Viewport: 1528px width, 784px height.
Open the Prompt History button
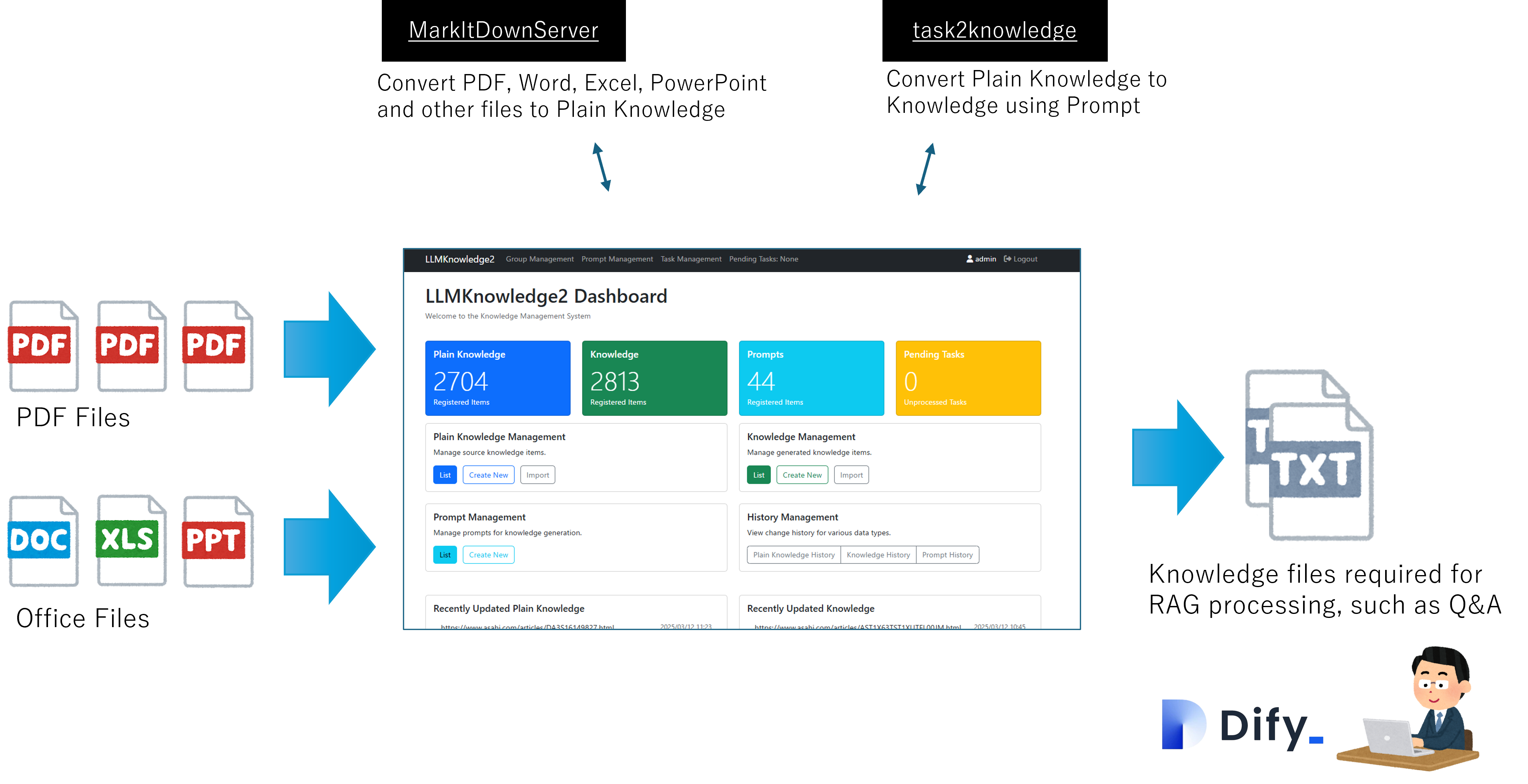click(x=947, y=555)
